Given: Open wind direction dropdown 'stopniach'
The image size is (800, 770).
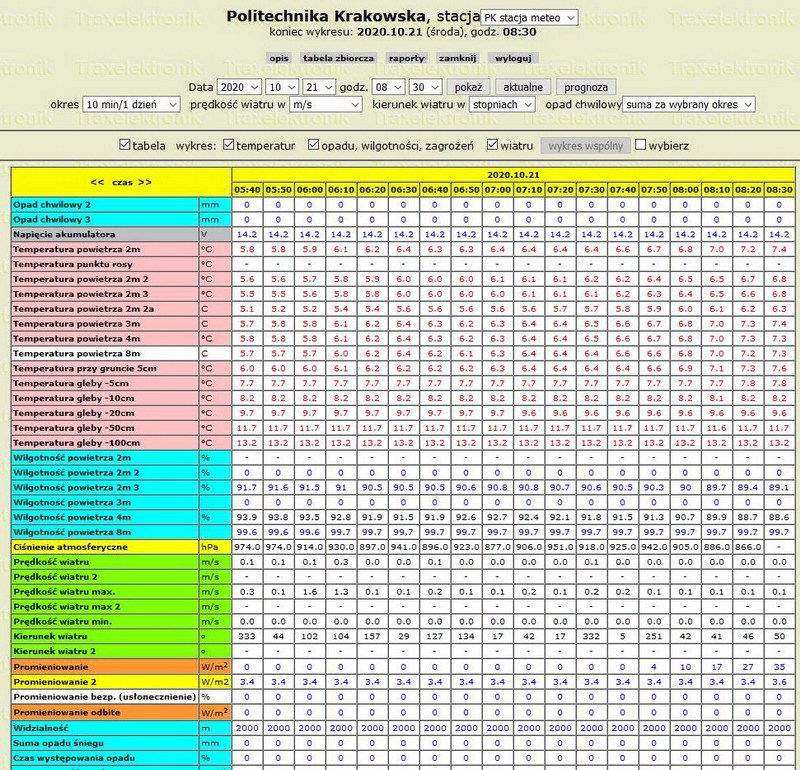Looking at the screenshot, I should point(502,105).
